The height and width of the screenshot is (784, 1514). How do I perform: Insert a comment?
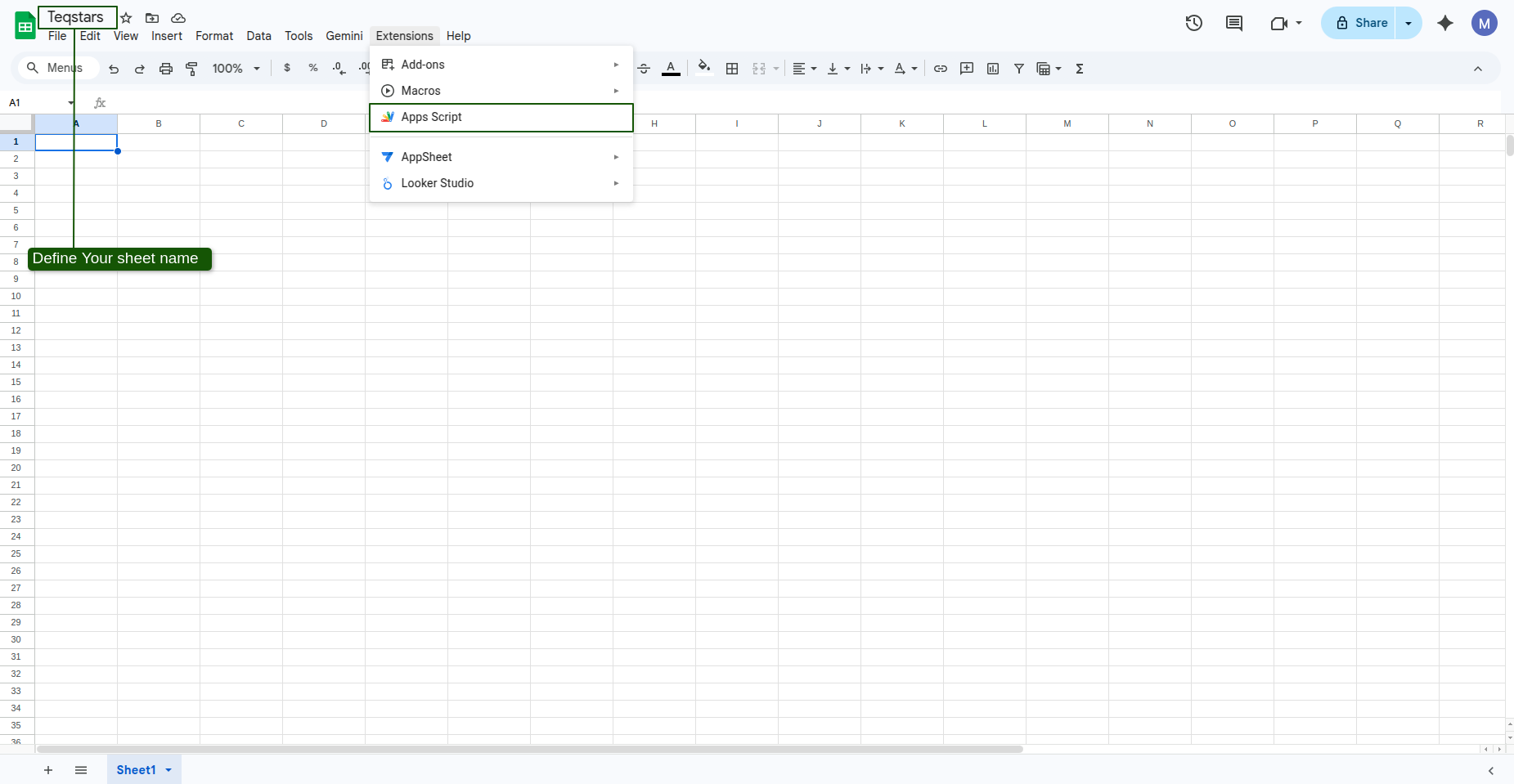(x=967, y=69)
